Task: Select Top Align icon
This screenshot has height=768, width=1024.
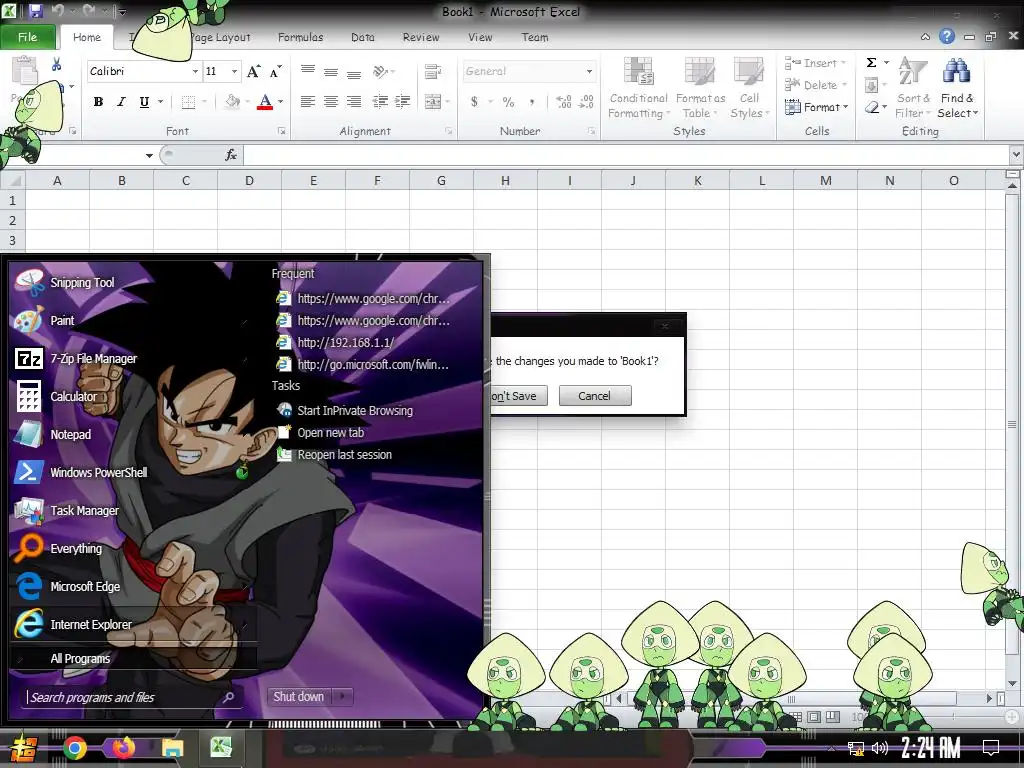Action: coord(308,71)
